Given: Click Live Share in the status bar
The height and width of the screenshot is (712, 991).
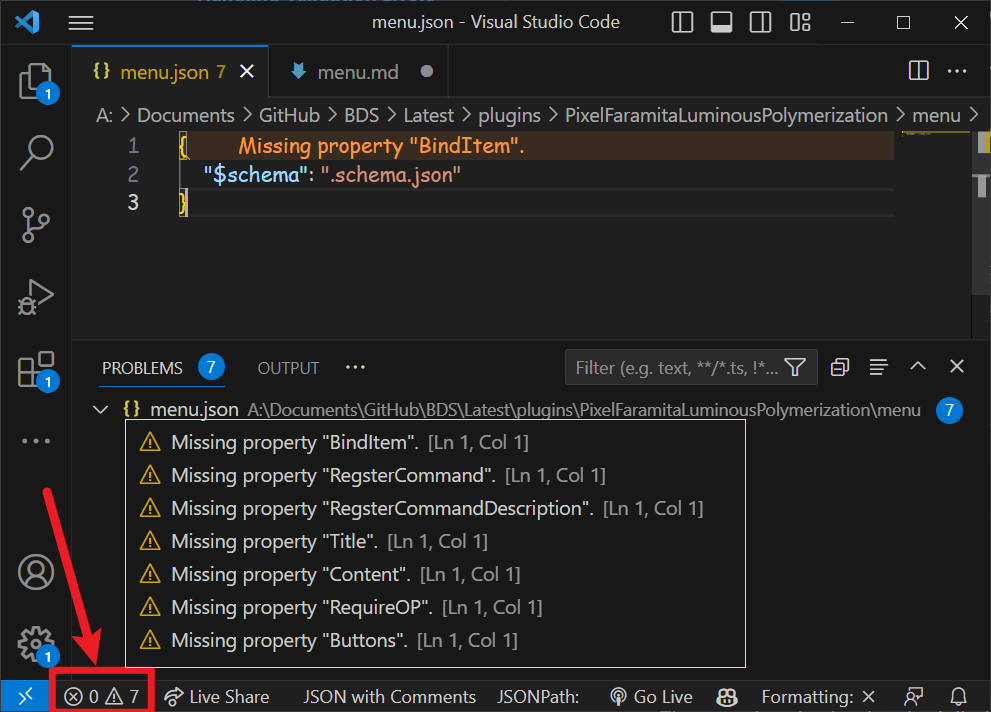Looking at the screenshot, I should tap(217, 697).
